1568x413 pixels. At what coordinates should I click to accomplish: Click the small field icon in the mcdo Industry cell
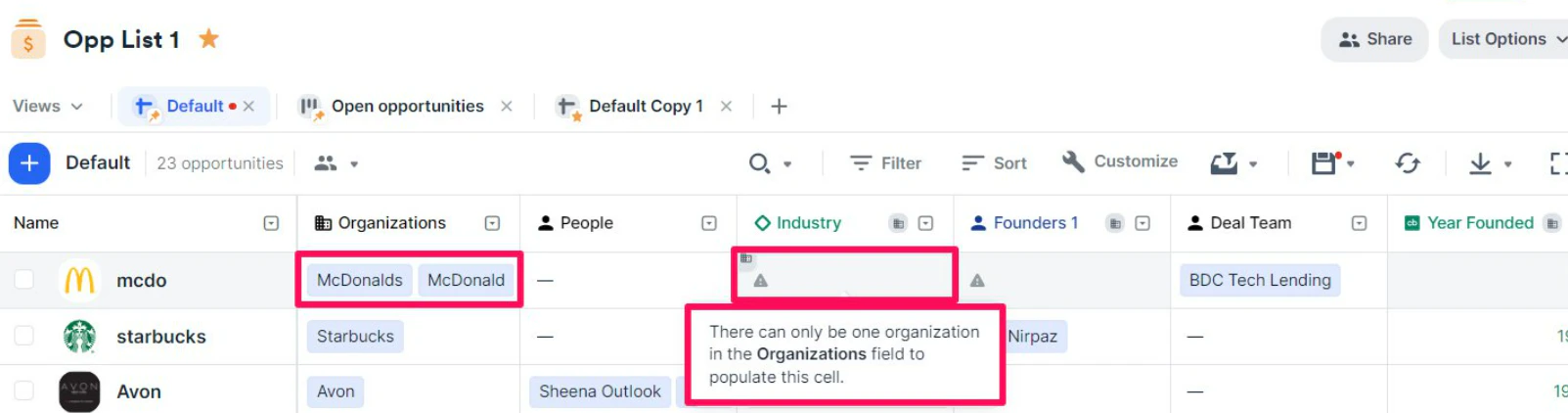point(746,258)
